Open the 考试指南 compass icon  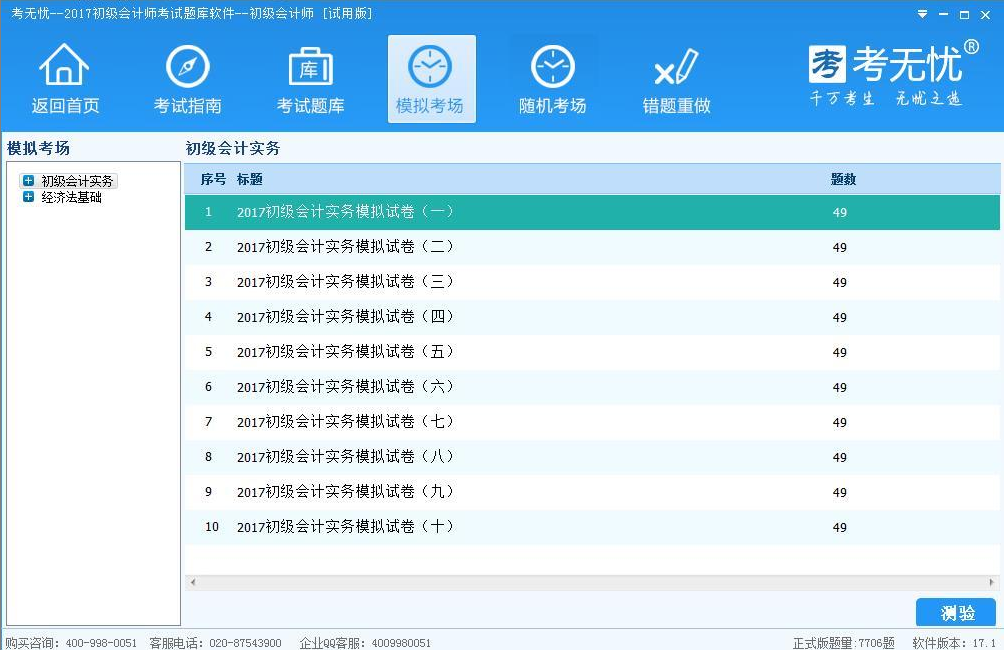188,78
